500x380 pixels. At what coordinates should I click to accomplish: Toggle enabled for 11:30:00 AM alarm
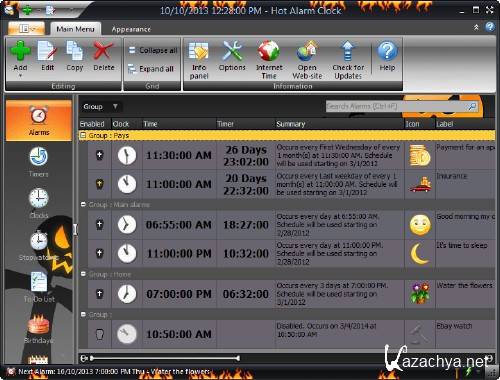point(99,155)
